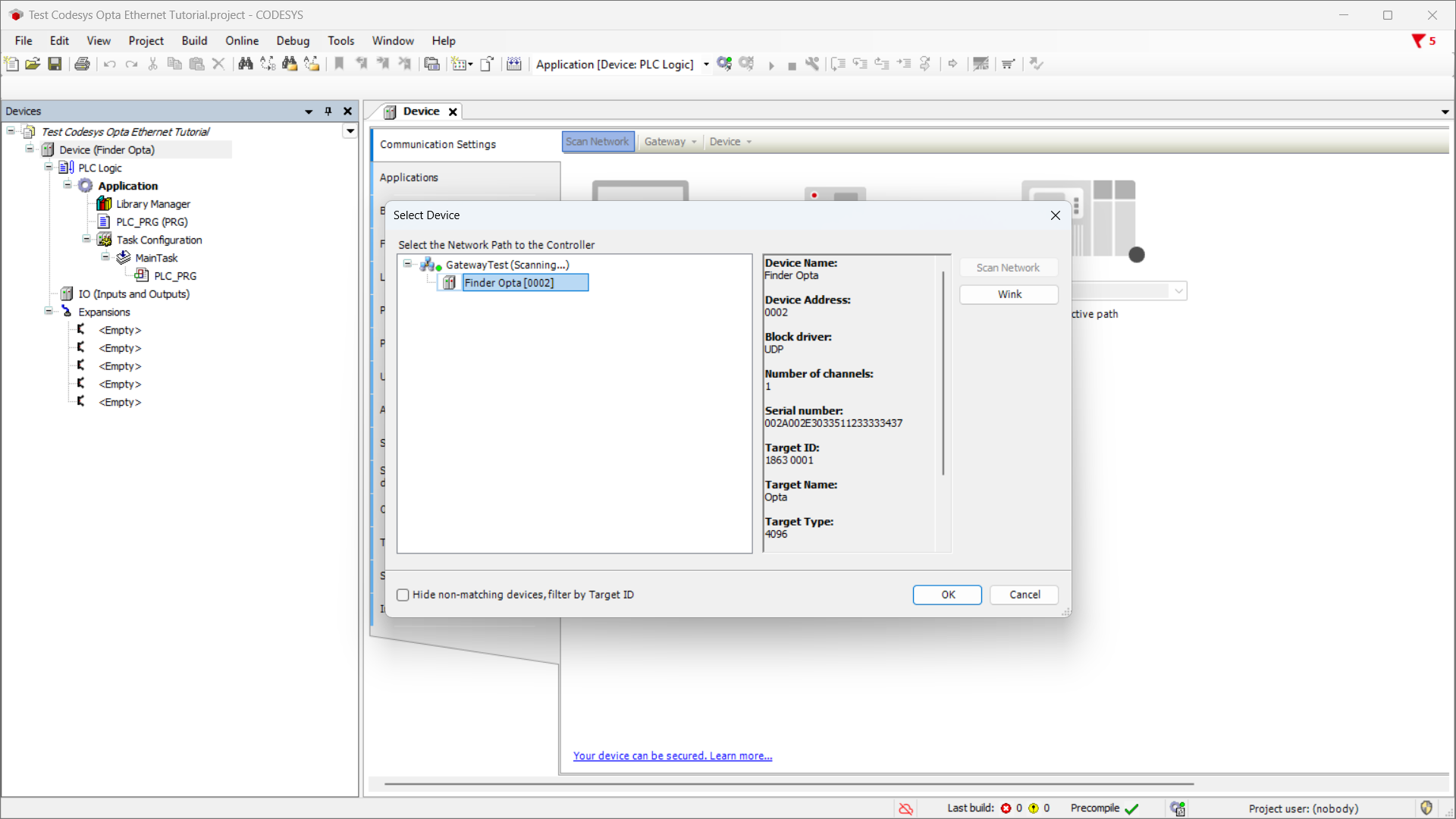
Task: Switch to Applications settings tab
Action: coord(409,177)
